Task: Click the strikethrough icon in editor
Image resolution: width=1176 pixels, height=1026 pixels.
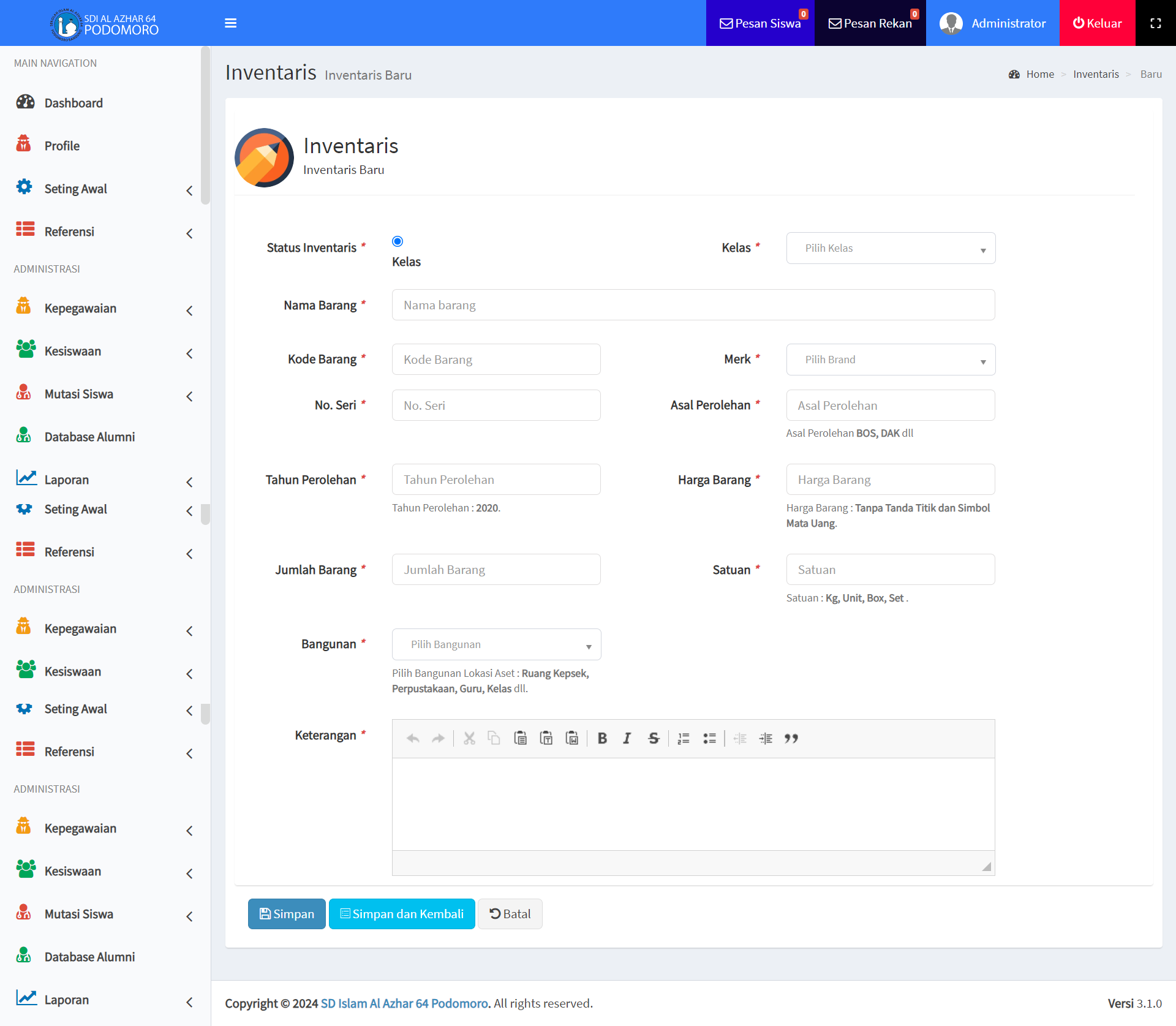Action: point(654,738)
